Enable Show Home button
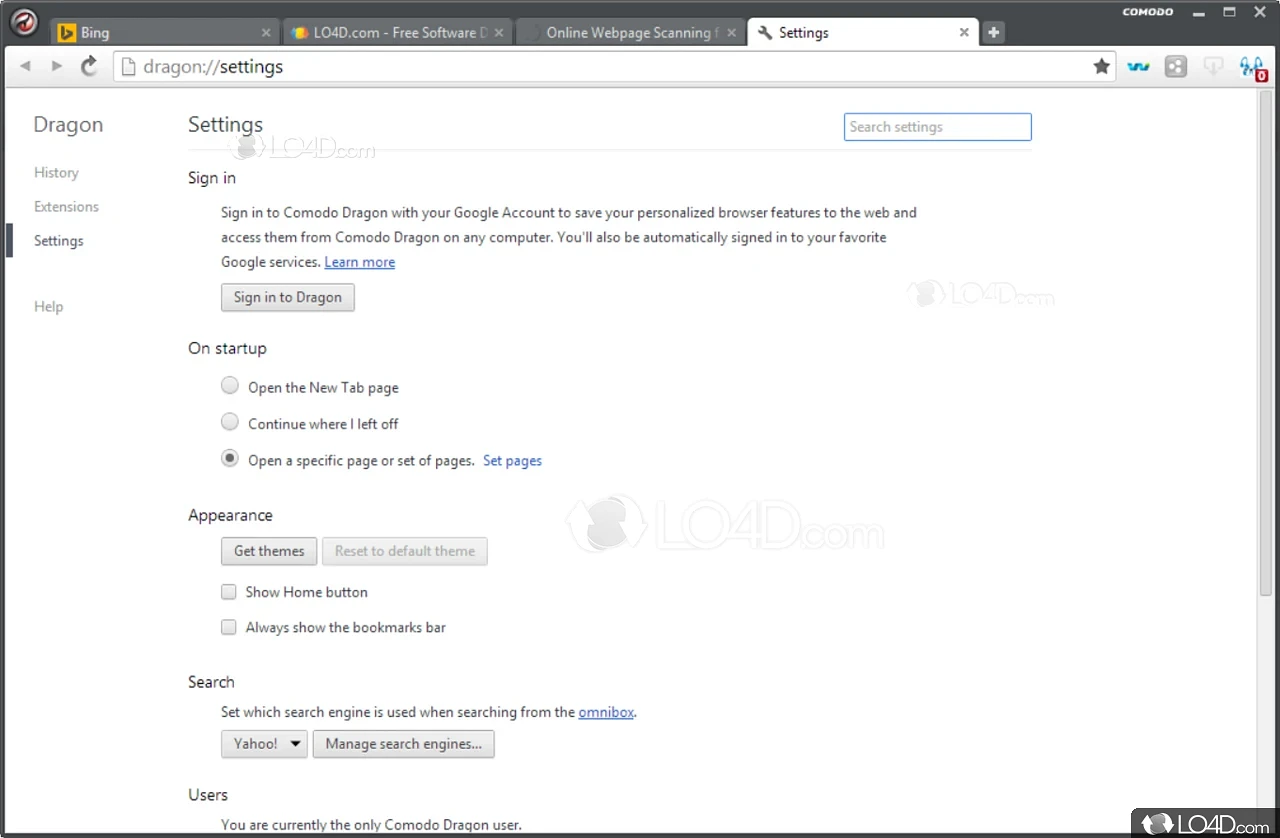 (228, 591)
